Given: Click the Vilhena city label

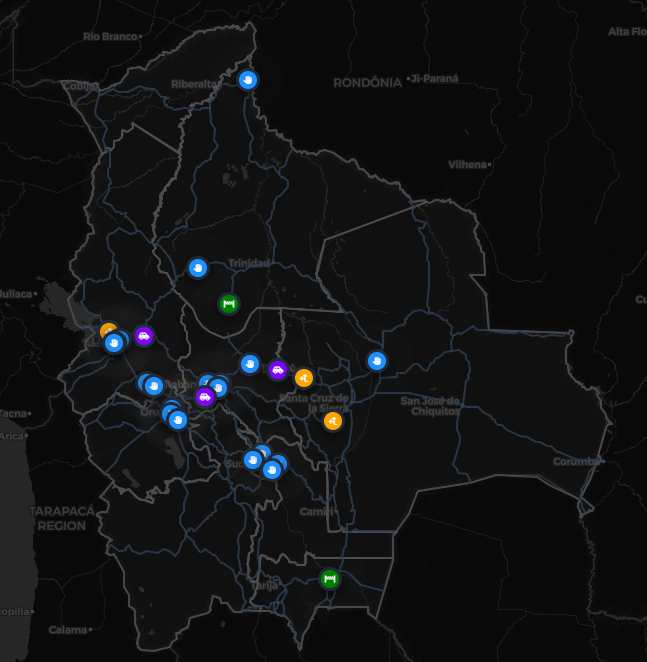Looking at the screenshot, I should tap(467, 164).
